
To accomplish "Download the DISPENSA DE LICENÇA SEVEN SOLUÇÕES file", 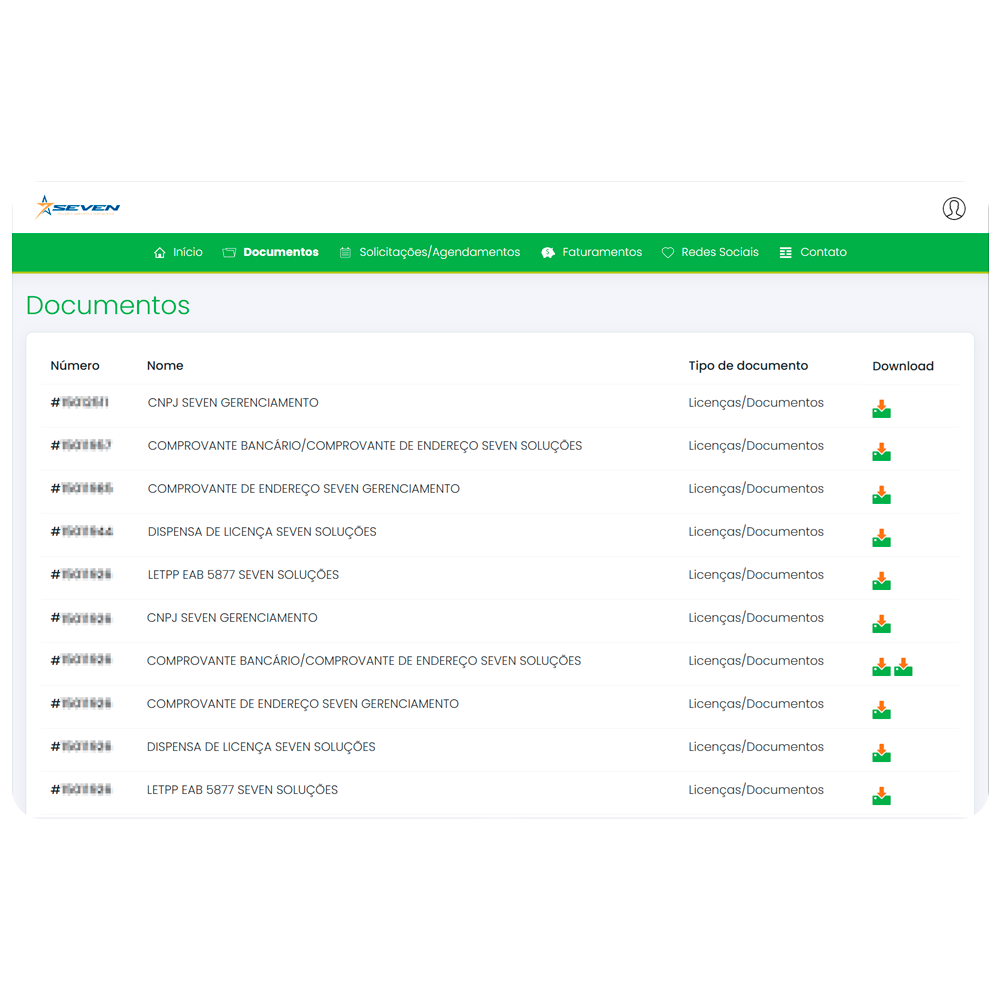I will coord(881,536).
